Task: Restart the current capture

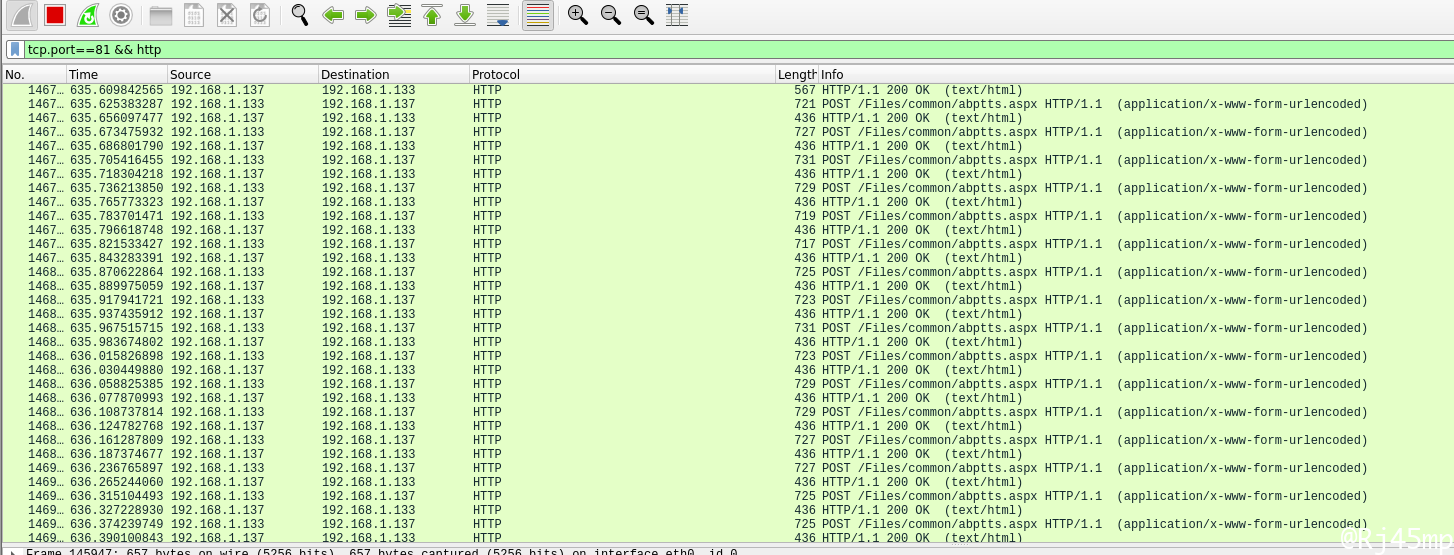Action: [88, 15]
